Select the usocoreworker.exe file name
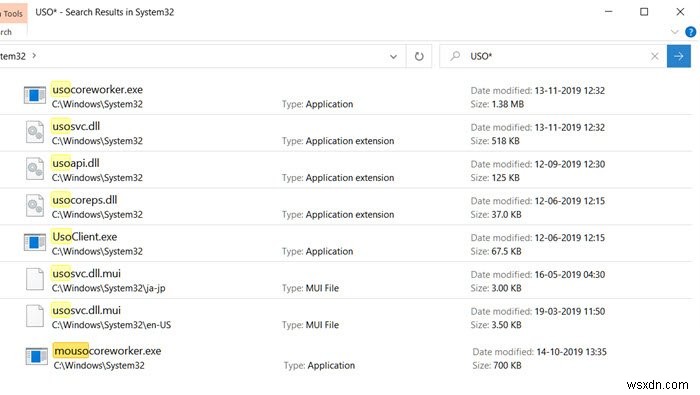 [97, 89]
